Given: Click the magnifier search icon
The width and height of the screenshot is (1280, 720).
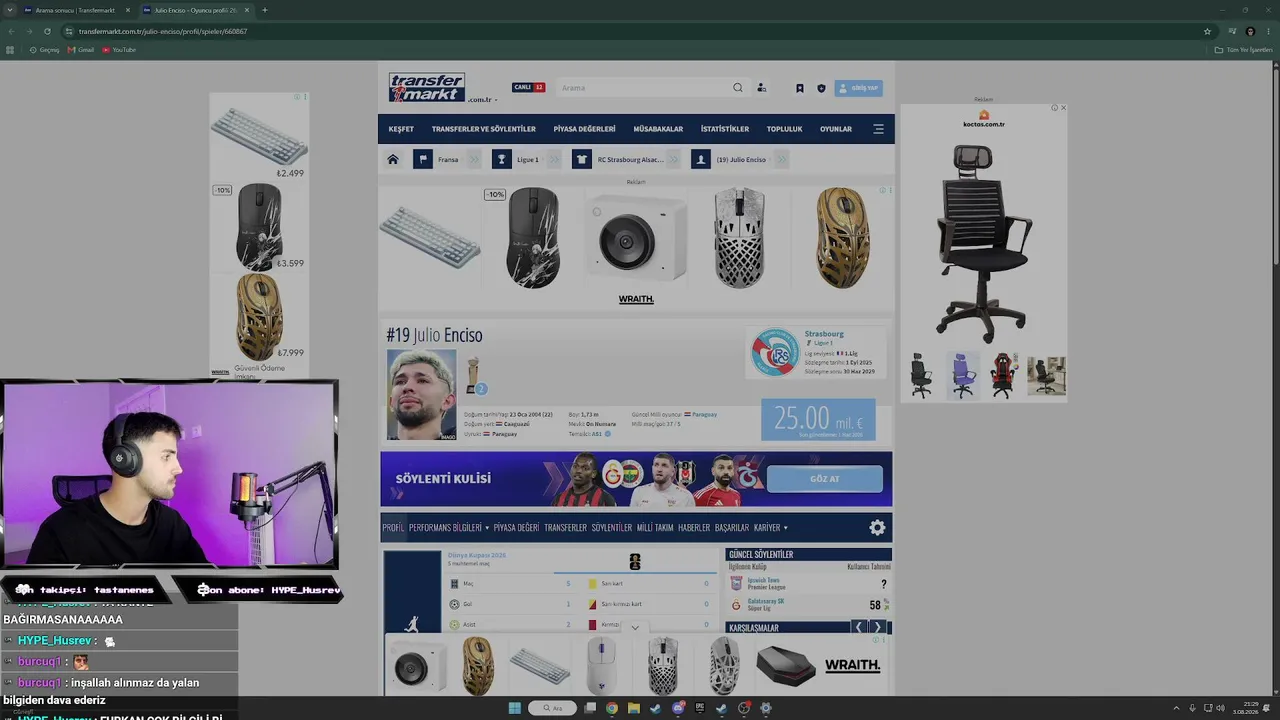Looking at the screenshot, I should tap(738, 88).
